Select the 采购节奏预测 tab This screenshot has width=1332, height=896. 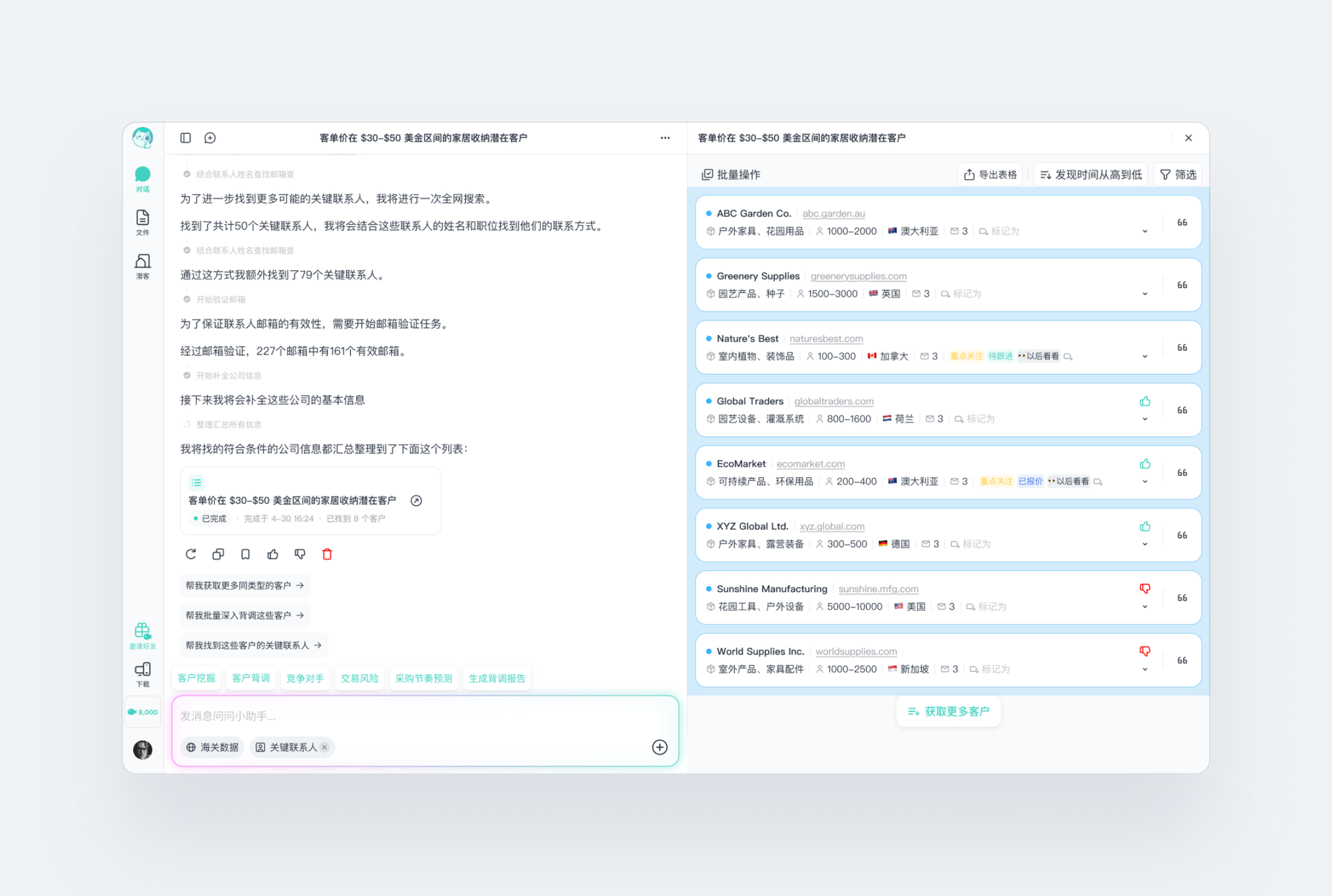[424, 678]
